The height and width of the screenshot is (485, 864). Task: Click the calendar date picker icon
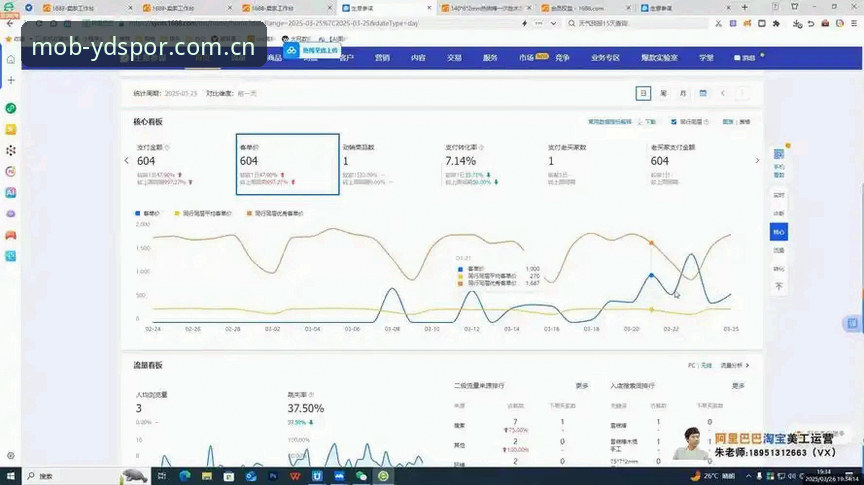703,93
